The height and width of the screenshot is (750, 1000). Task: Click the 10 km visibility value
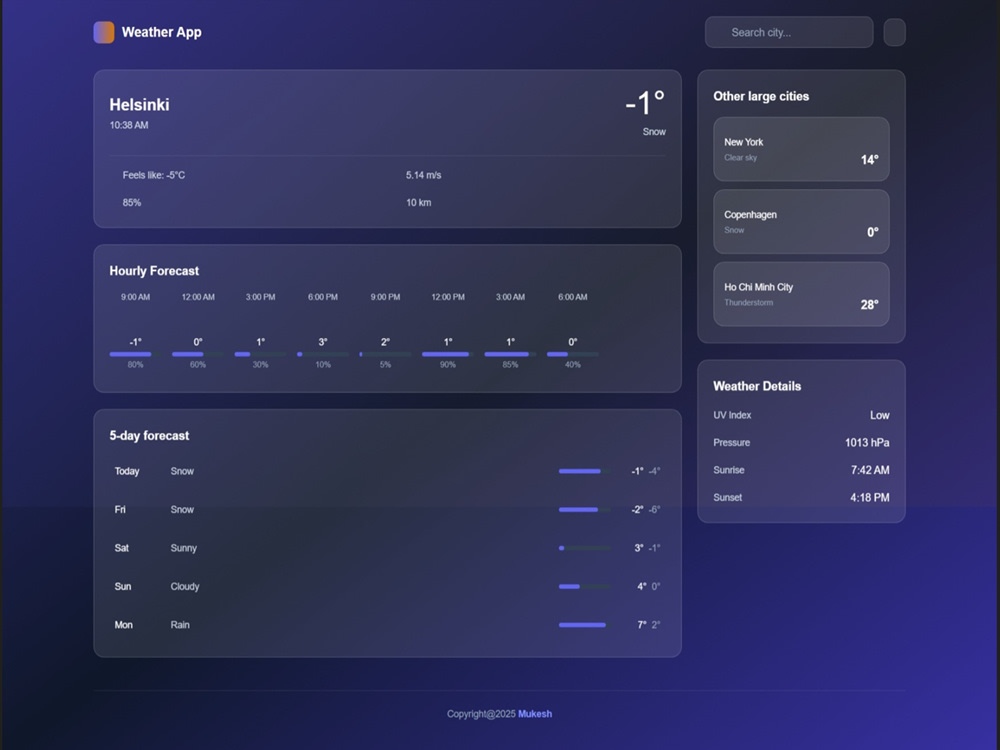coord(418,203)
